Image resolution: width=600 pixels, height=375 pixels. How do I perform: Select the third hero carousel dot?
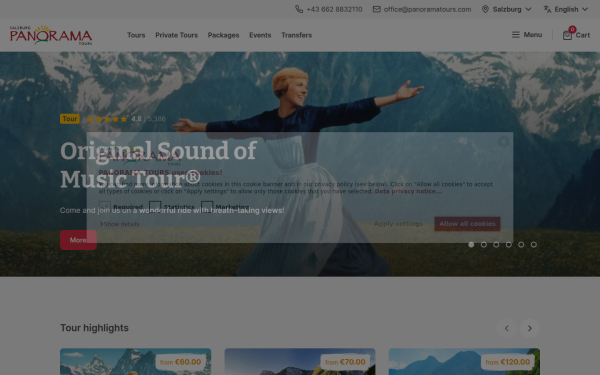coord(496,245)
